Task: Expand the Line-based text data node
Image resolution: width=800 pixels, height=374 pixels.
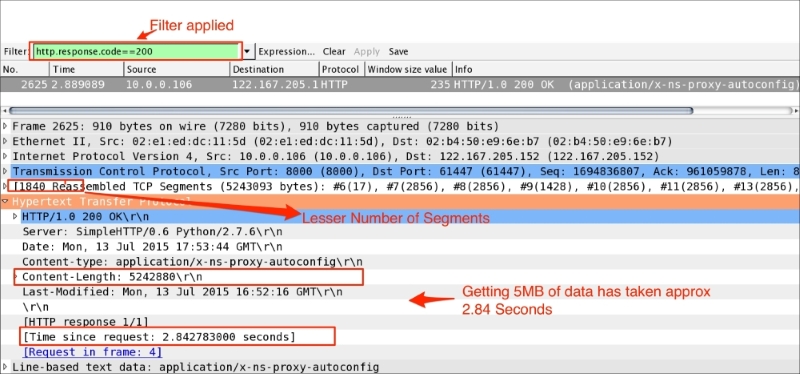Action: pyautogui.click(x=5, y=366)
